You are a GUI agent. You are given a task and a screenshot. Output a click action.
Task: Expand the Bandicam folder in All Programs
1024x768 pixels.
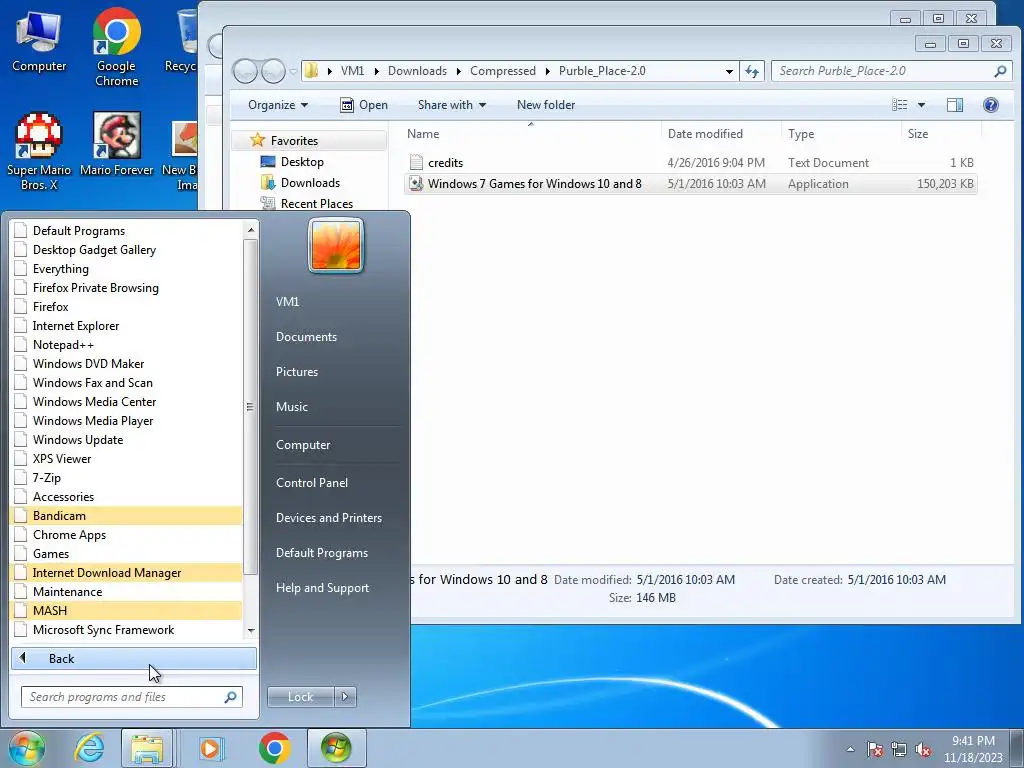click(127, 516)
